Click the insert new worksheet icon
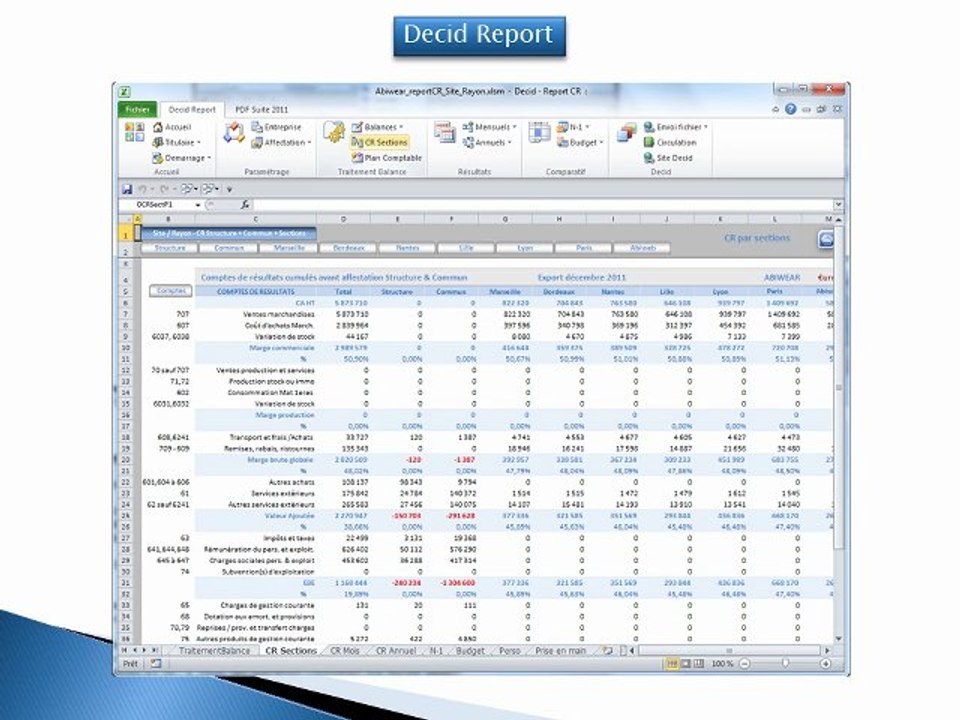The height and width of the screenshot is (720, 960). coord(607,651)
